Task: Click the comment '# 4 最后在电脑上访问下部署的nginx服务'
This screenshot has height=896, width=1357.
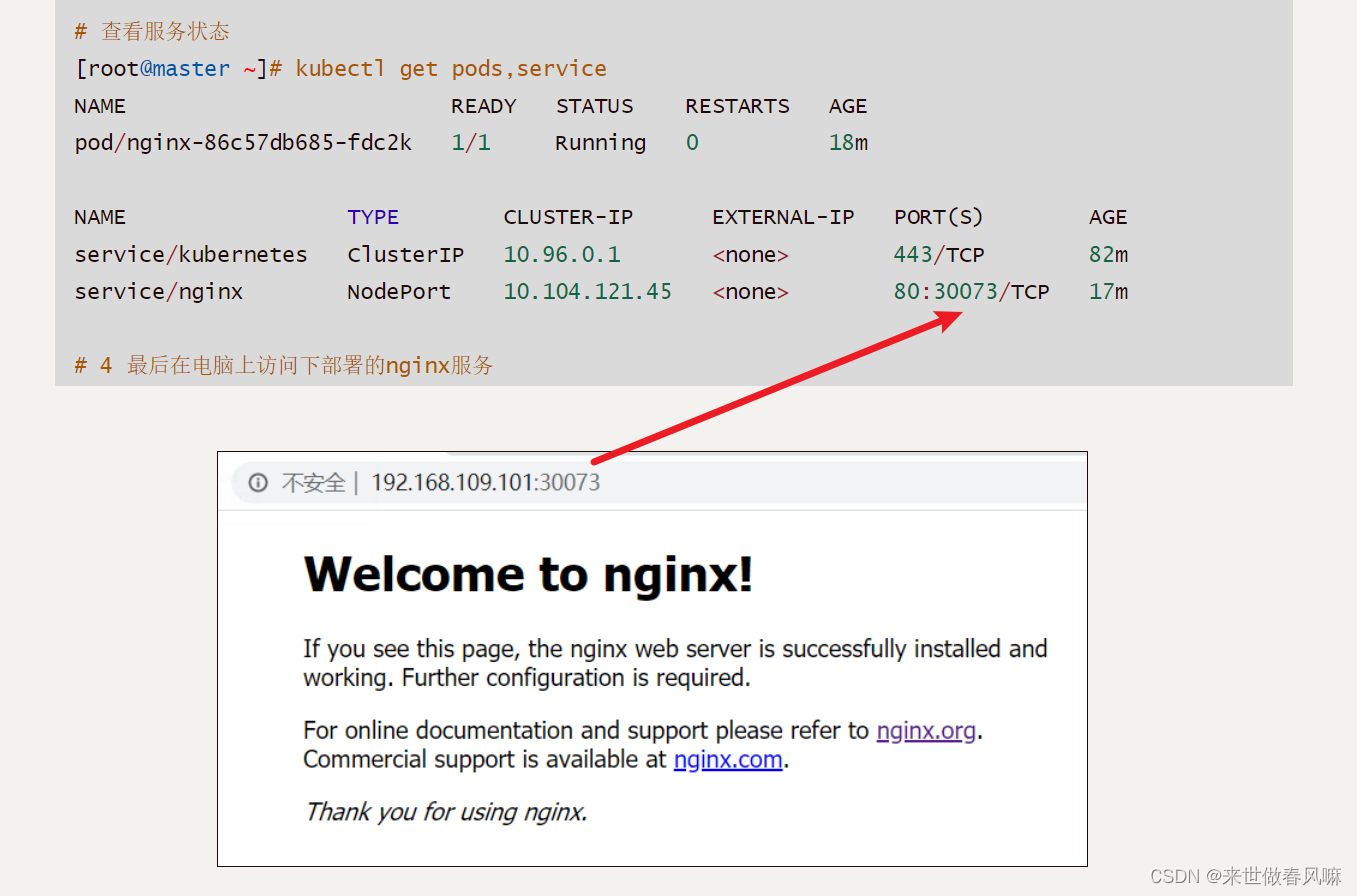Action: point(284,365)
